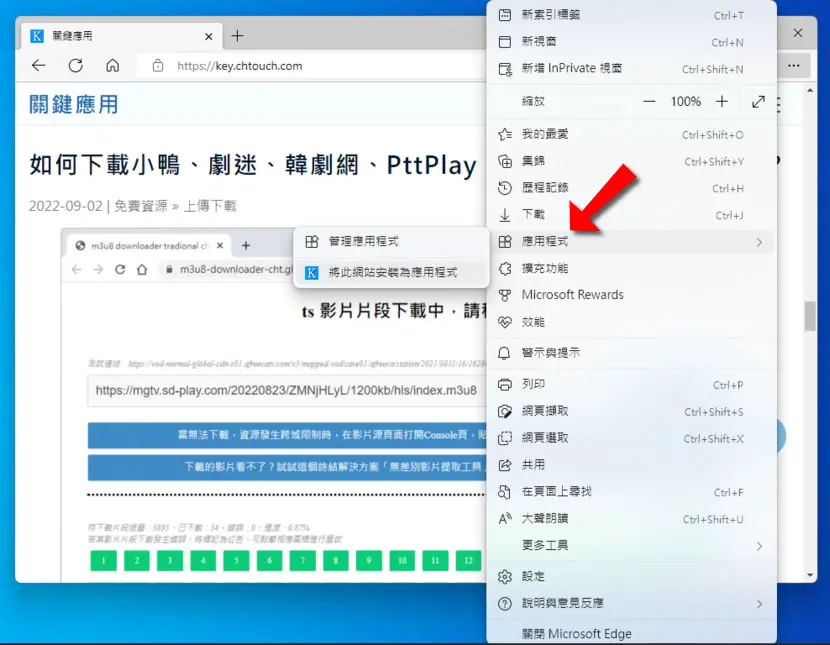Switch to the 關鍵應用 tab
This screenshot has width=830, height=645.
(x=122, y=36)
